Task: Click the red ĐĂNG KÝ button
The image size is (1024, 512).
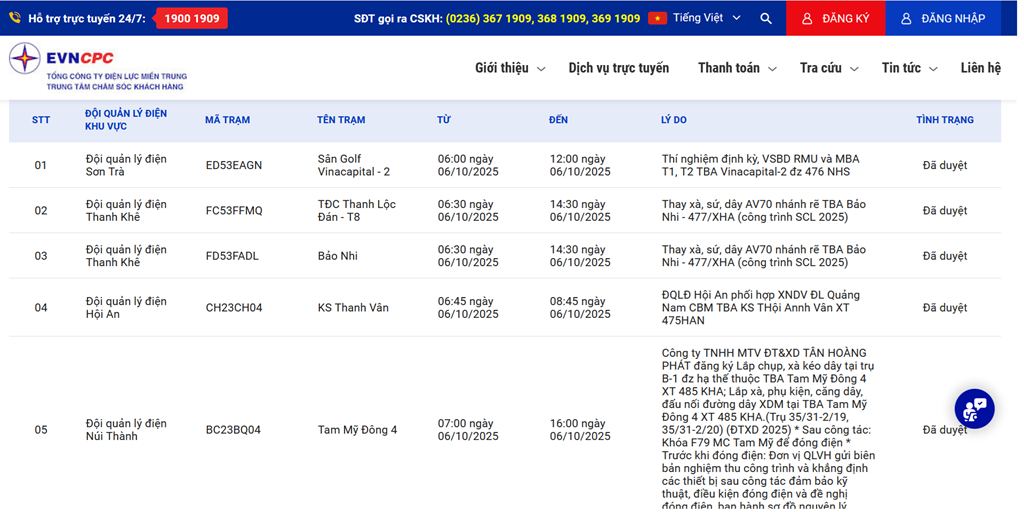Action: pos(835,18)
